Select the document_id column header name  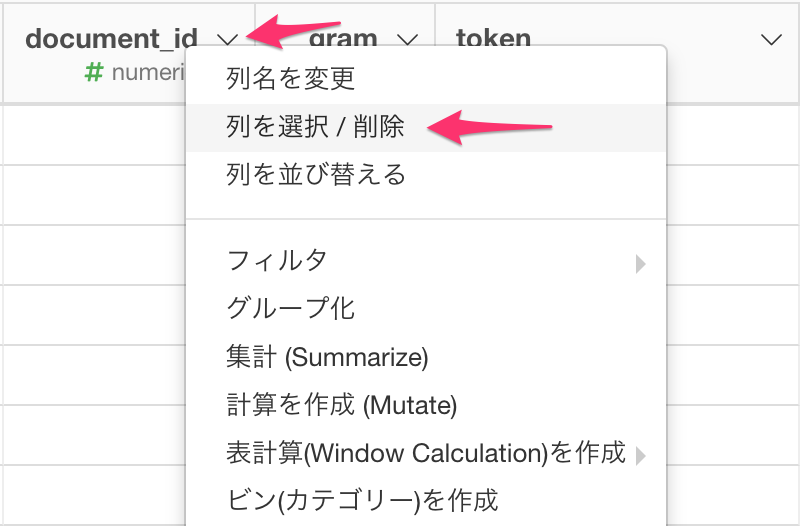click(111, 39)
